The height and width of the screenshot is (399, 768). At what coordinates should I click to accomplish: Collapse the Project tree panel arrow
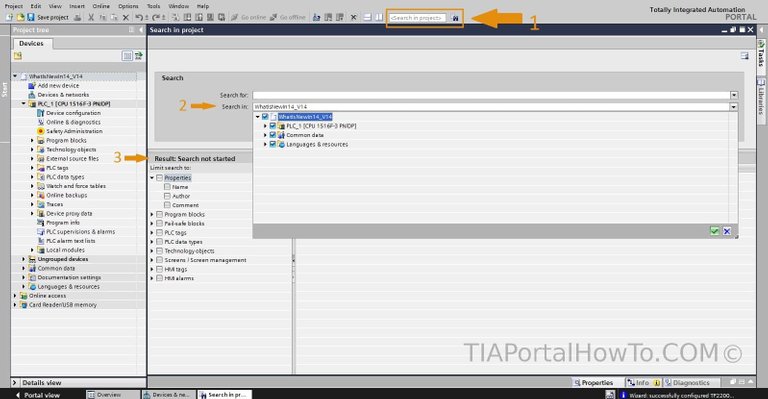point(141,30)
